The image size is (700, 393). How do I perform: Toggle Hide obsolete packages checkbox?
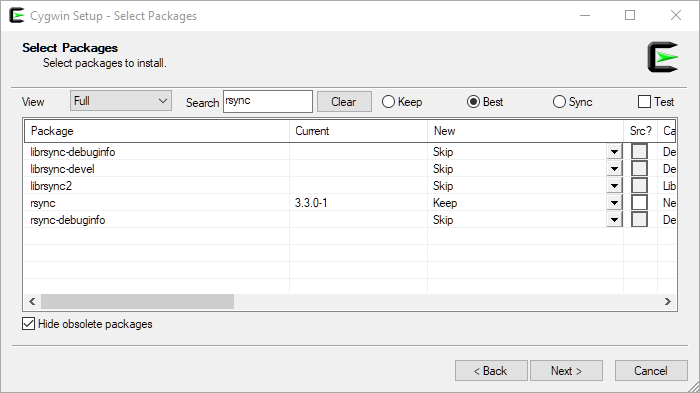pyautogui.click(x=28, y=324)
